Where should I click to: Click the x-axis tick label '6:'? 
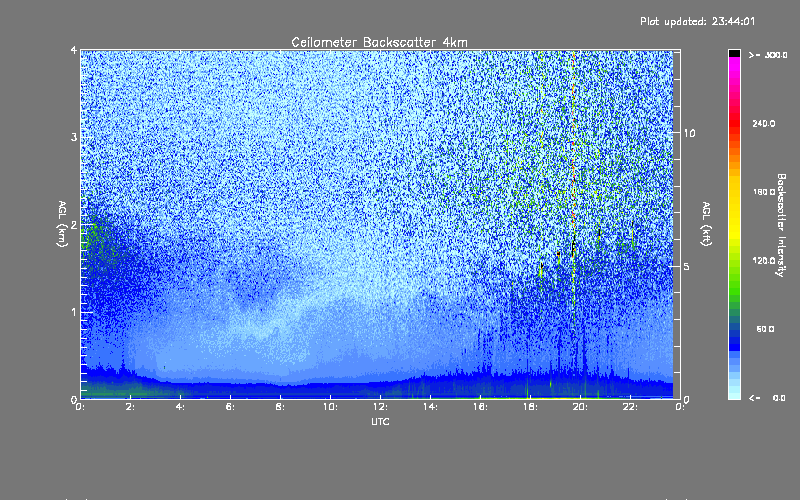pyautogui.click(x=231, y=407)
